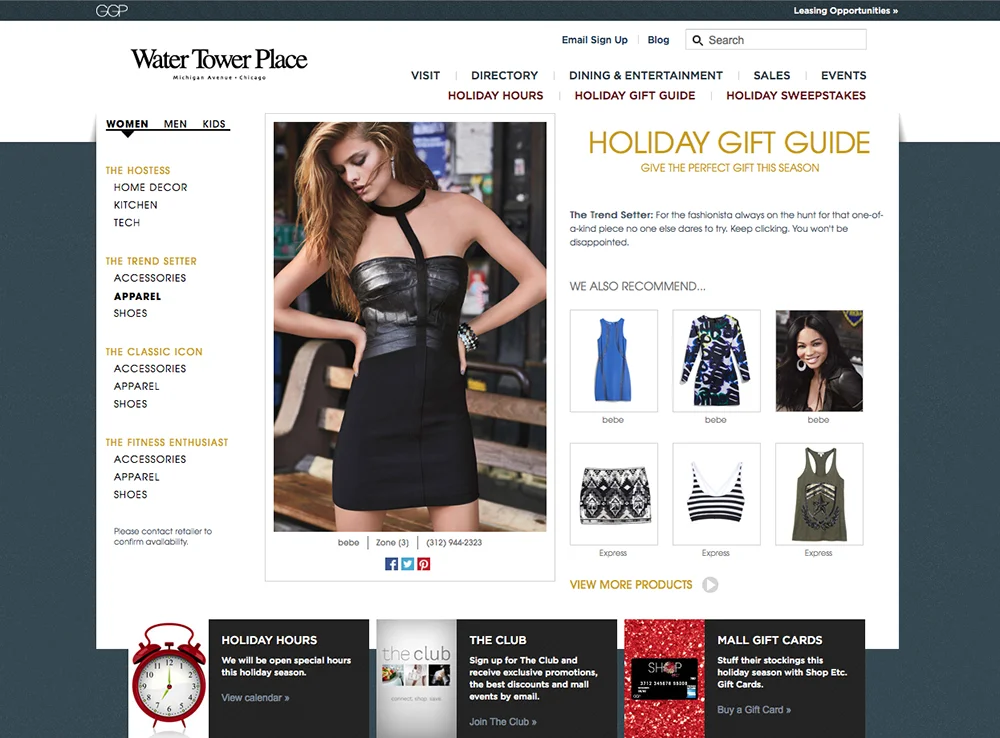Screen dimensions: 1000x738
Task: Click Buy a Gift Card link
Action: click(x=754, y=710)
